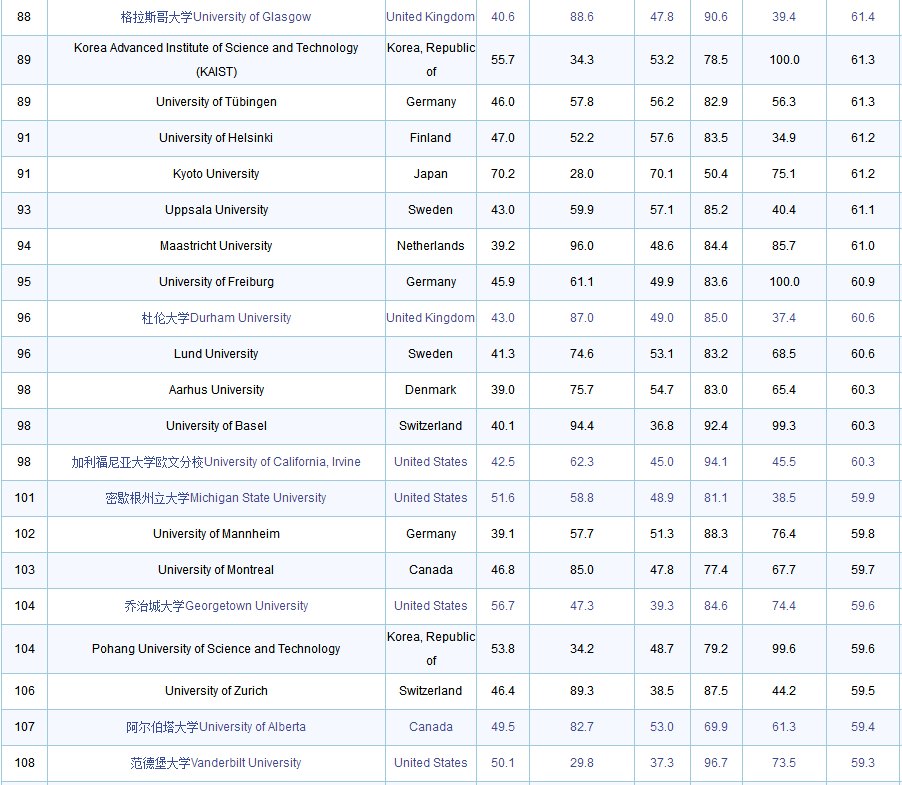Select the University of Zurich cell
Image resolution: width=902 pixels, height=785 pixels.
point(216,691)
